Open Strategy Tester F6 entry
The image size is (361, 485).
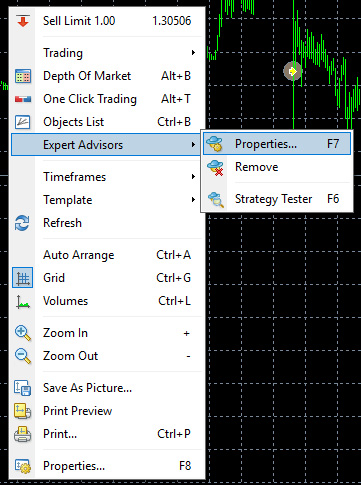coord(277,199)
